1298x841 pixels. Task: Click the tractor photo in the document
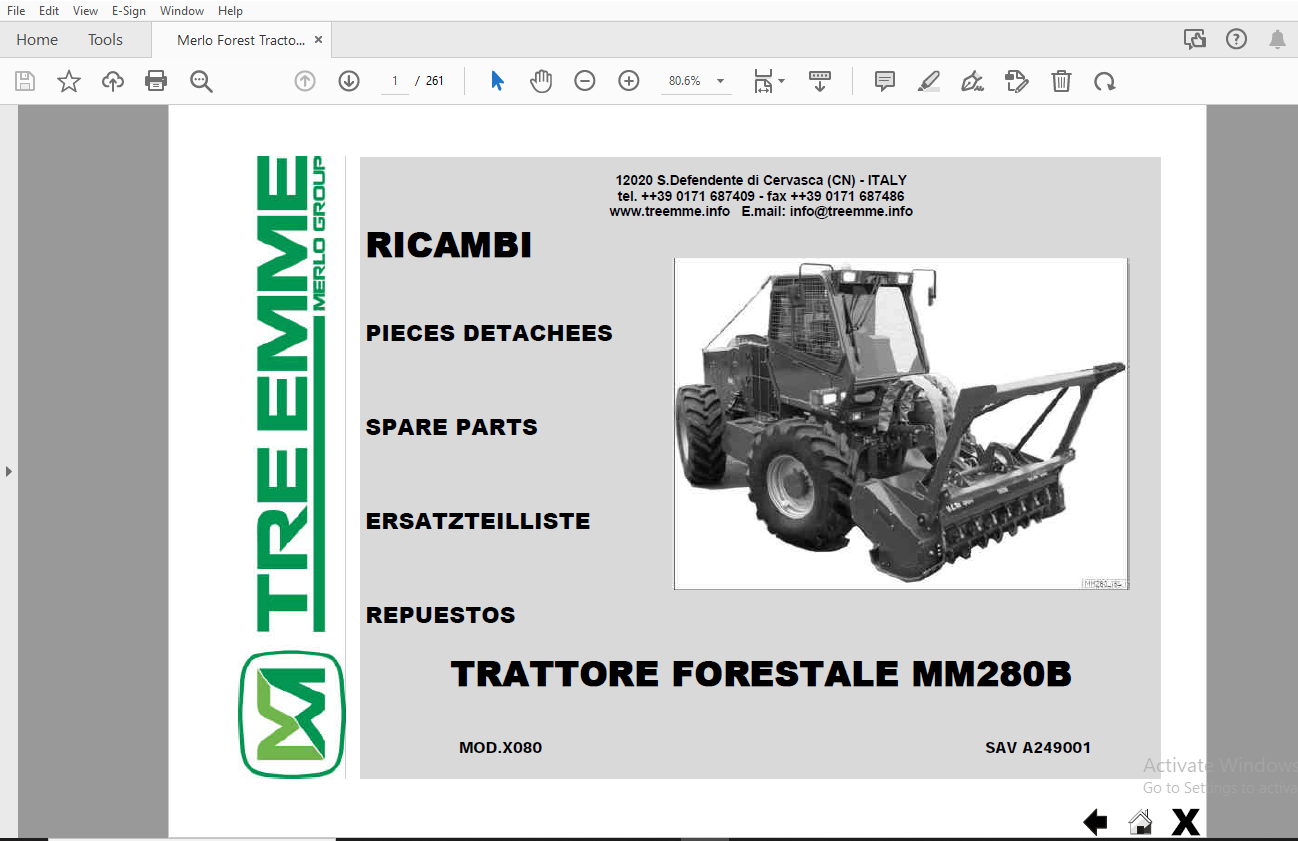tap(901, 424)
